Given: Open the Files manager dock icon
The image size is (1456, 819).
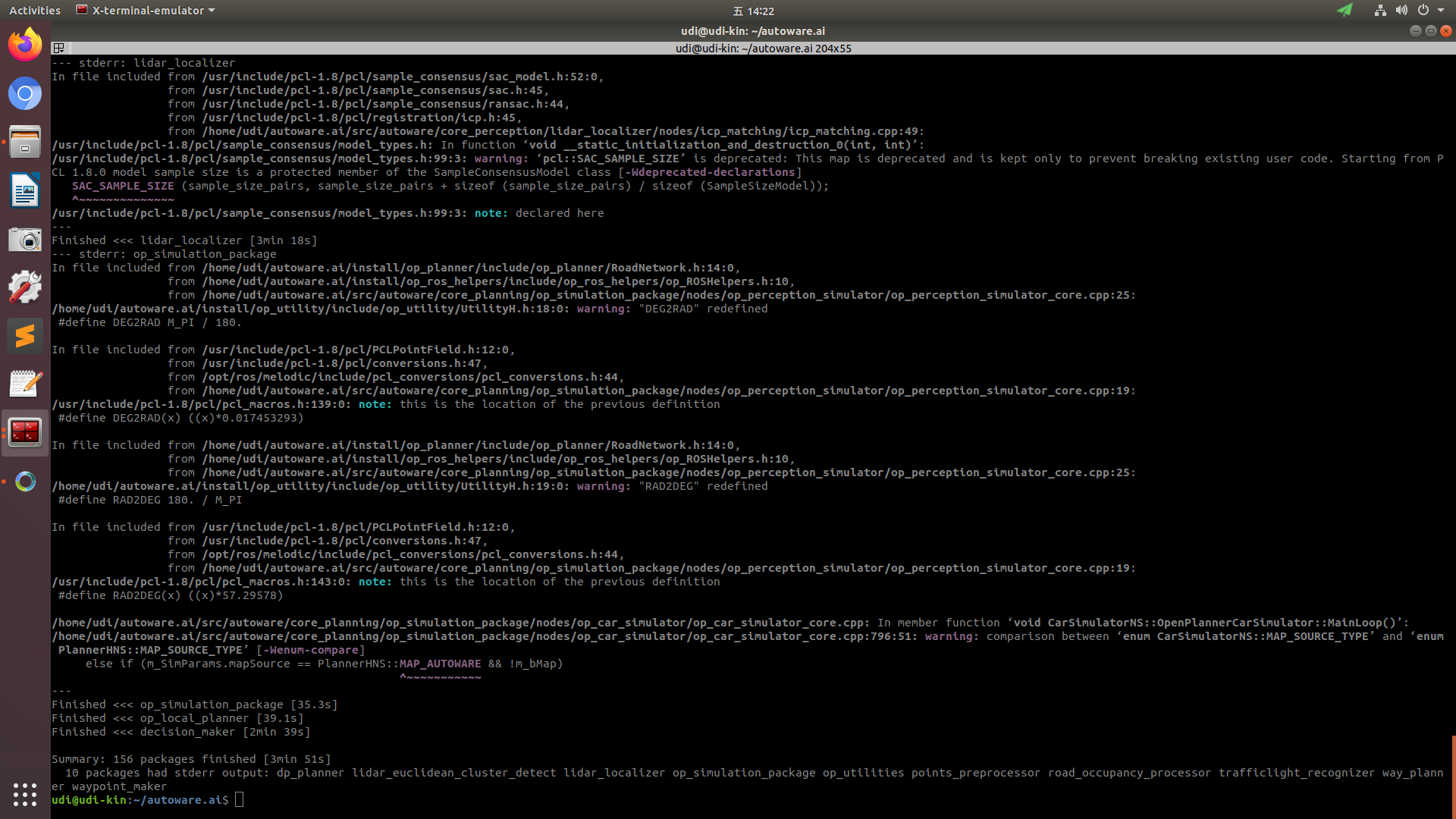Looking at the screenshot, I should click(25, 142).
